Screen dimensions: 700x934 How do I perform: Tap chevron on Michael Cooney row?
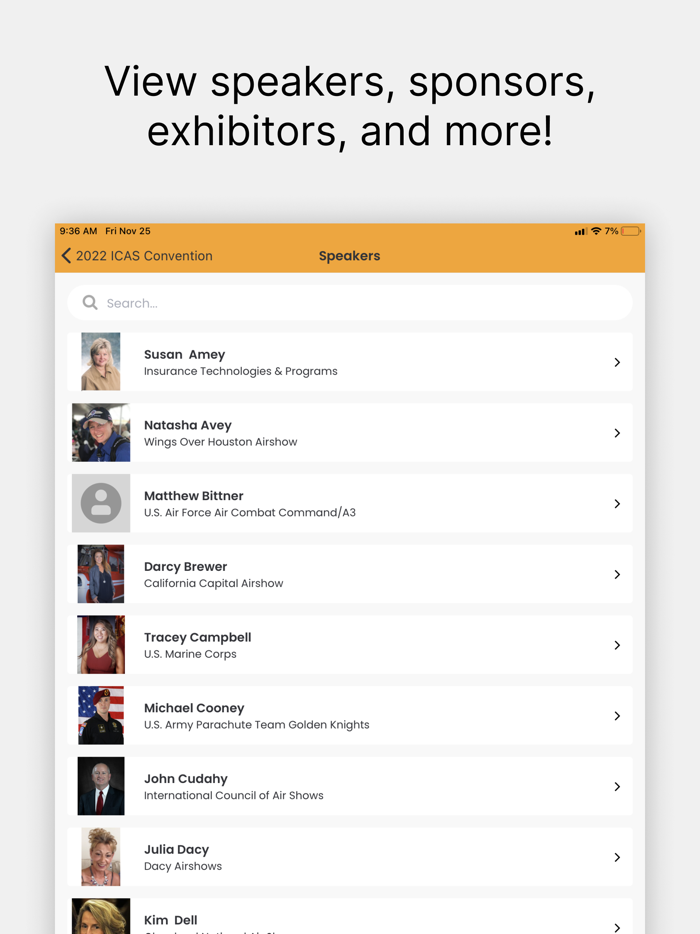(x=617, y=716)
